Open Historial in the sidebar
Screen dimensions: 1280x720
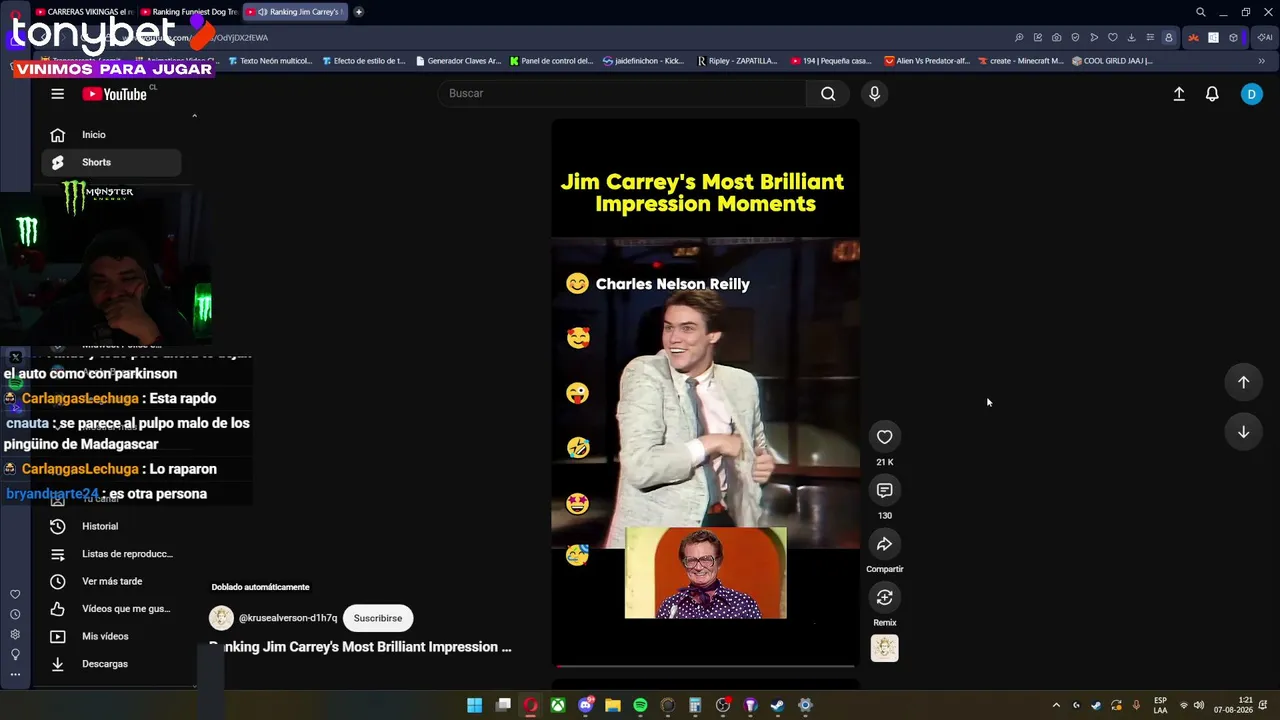click(111, 526)
